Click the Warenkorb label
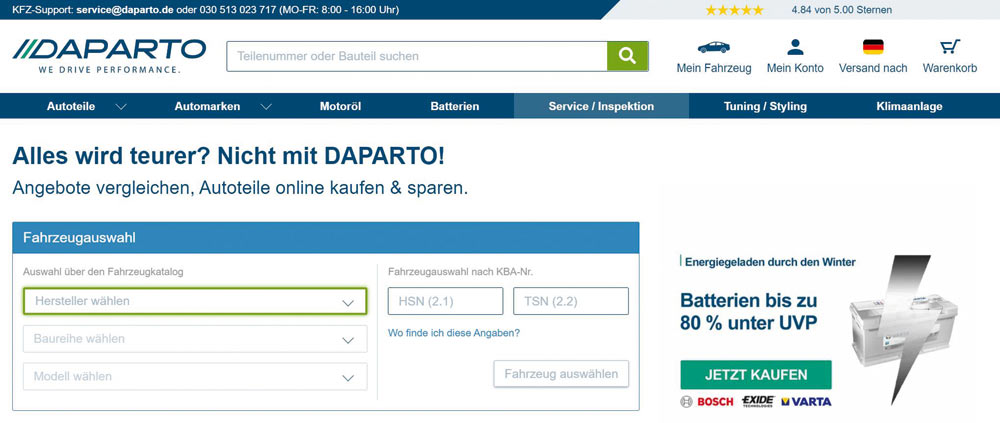Image resolution: width=1000 pixels, height=423 pixels. [x=950, y=68]
